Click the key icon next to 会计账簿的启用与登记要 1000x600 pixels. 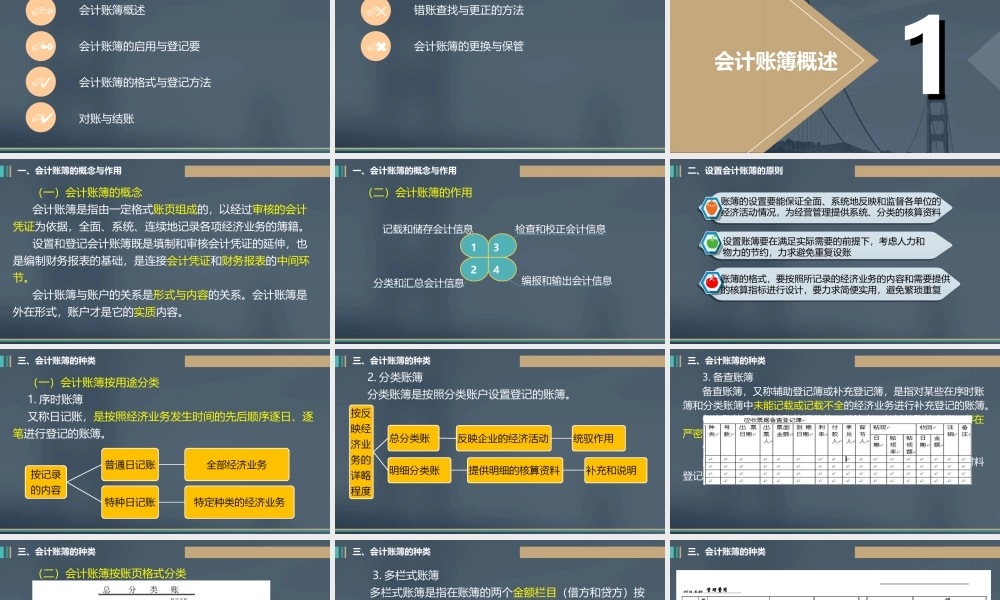click(40, 46)
